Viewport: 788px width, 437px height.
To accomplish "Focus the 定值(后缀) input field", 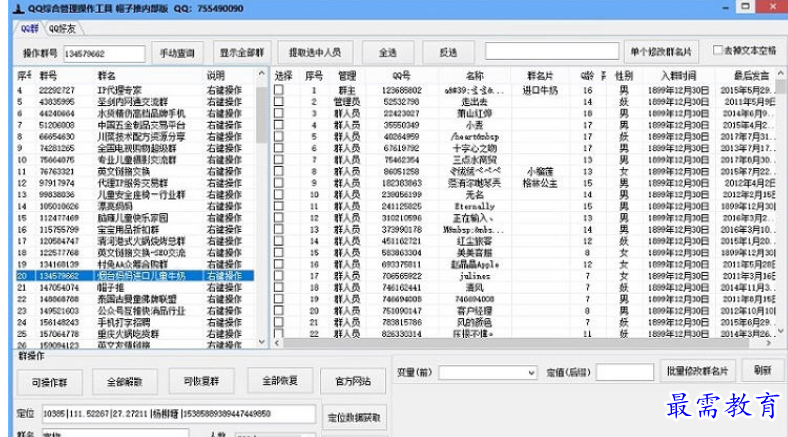I will click(x=625, y=372).
